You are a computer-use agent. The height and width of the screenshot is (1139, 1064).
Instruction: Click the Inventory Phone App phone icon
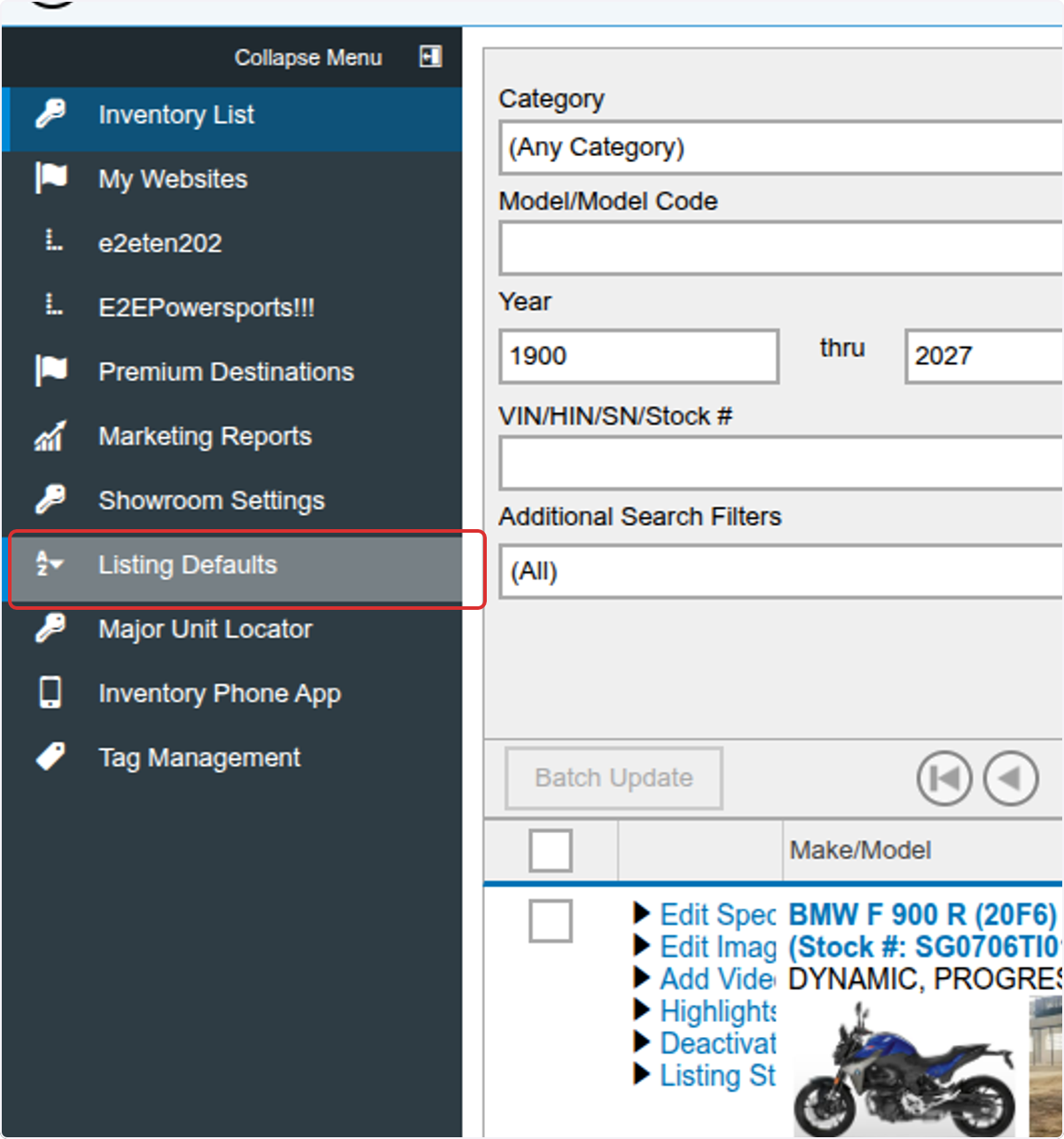pyautogui.click(x=51, y=692)
